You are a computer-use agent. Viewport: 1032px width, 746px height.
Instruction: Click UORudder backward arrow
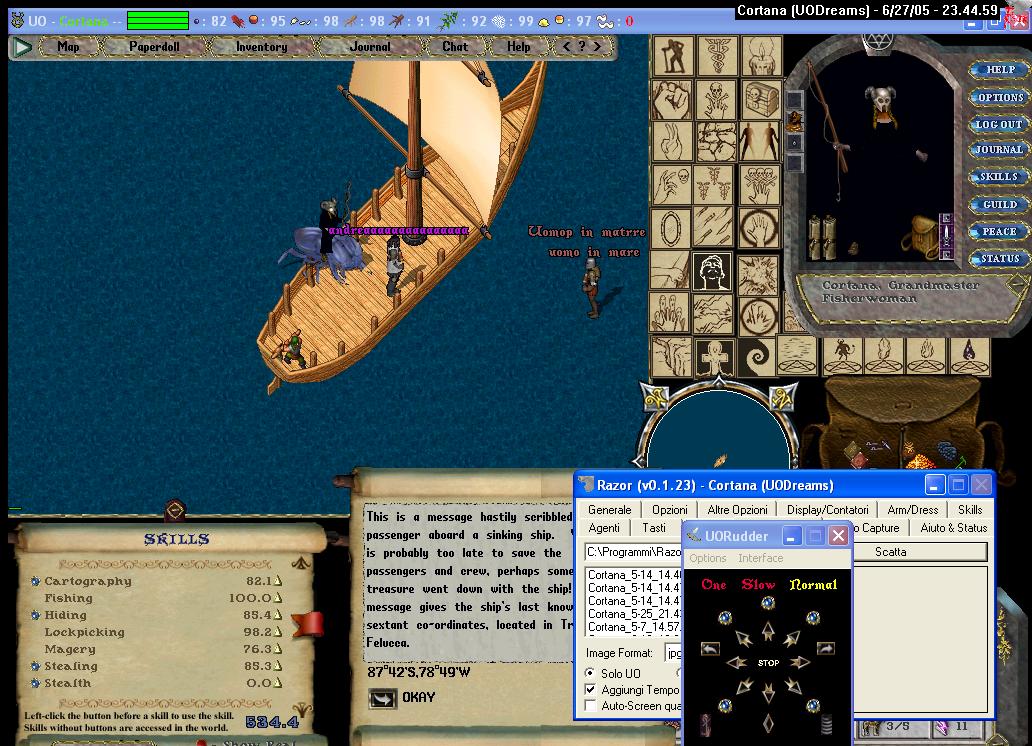point(768,693)
